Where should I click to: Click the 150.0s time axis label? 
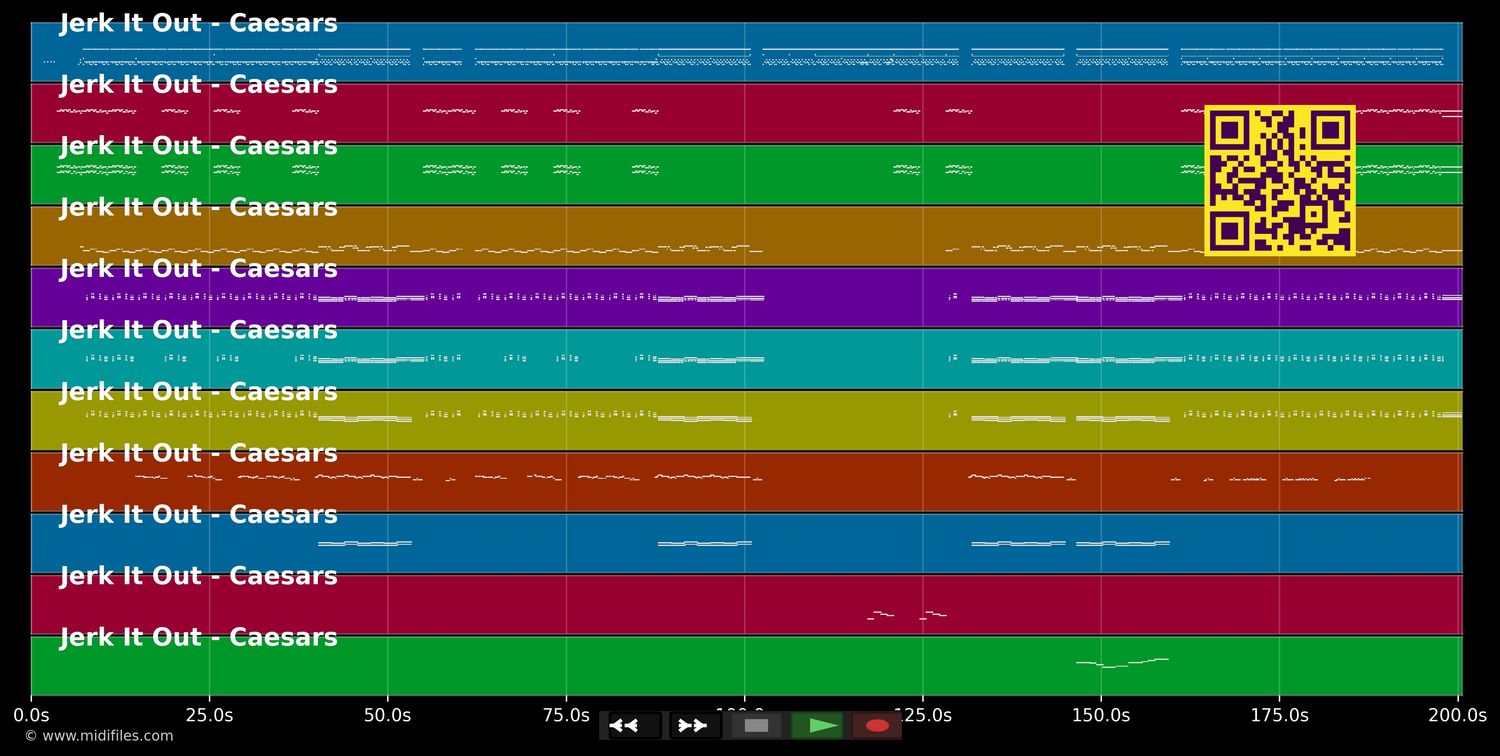click(x=1101, y=715)
